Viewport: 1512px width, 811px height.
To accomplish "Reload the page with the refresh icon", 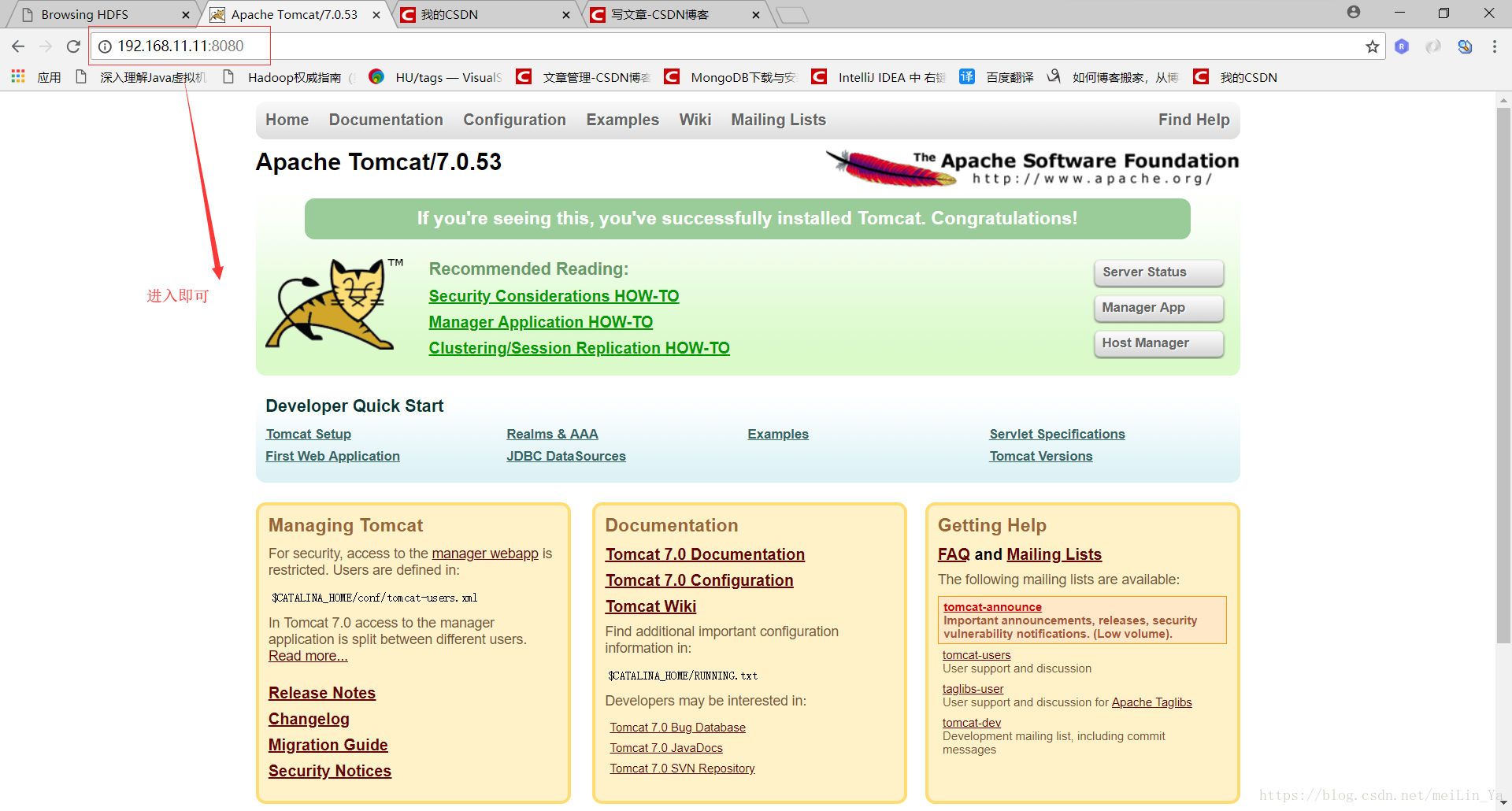I will click(x=73, y=46).
